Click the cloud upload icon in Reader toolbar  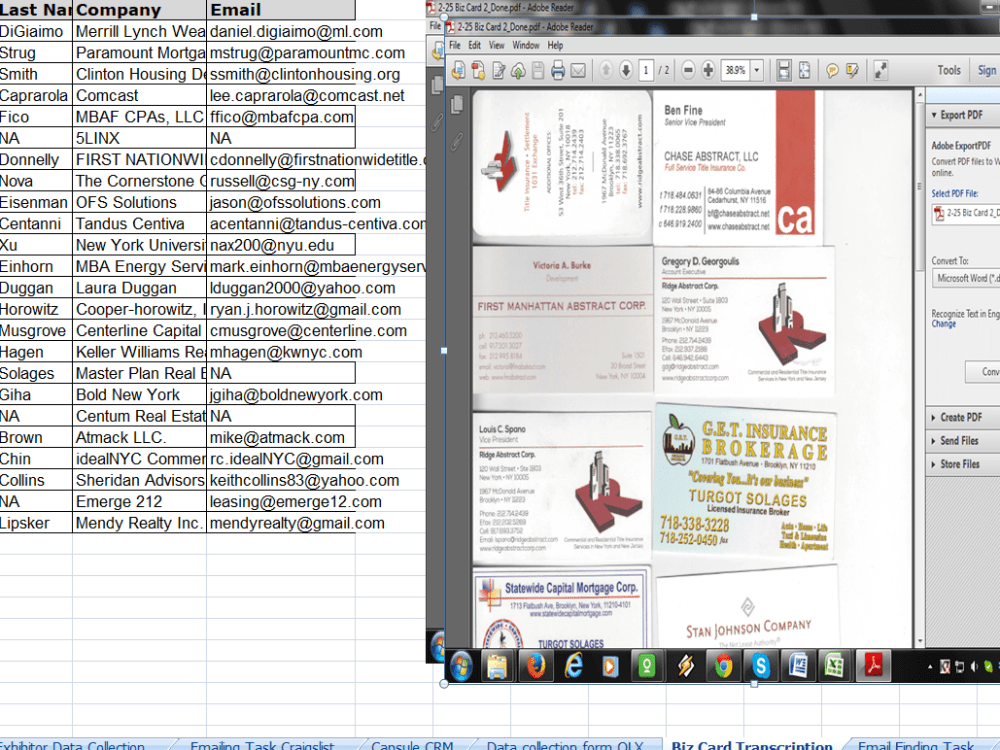point(518,70)
